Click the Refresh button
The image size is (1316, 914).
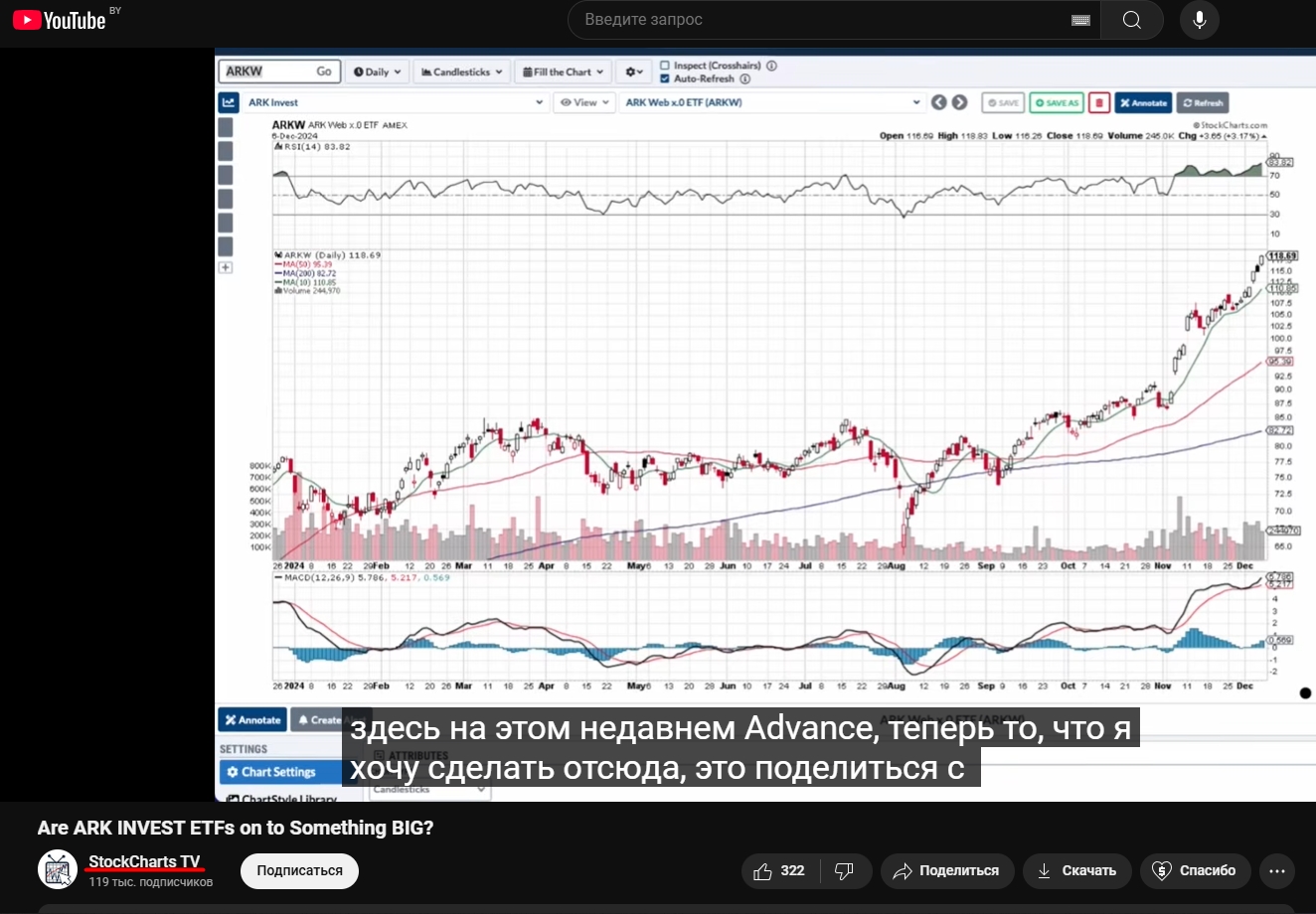(1203, 102)
